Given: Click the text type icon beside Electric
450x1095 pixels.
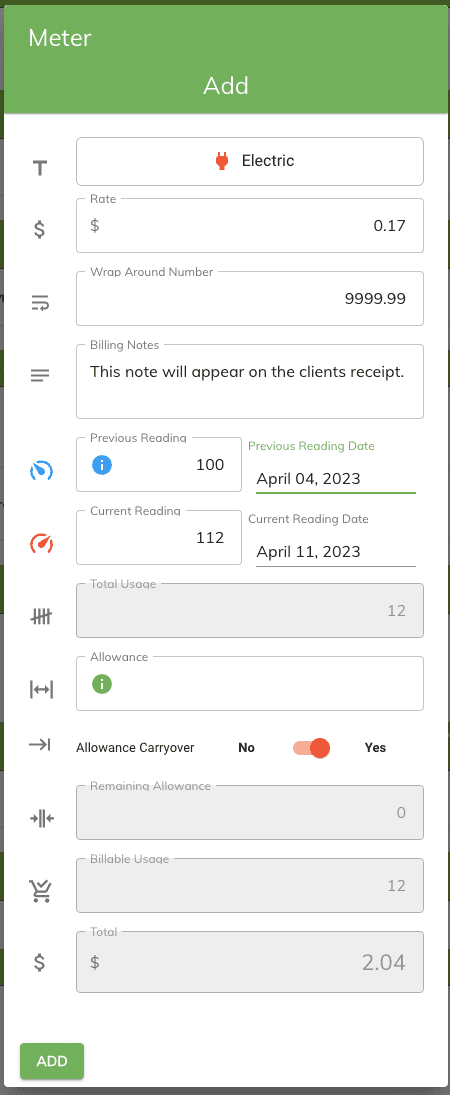Looking at the screenshot, I should (x=41, y=168).
